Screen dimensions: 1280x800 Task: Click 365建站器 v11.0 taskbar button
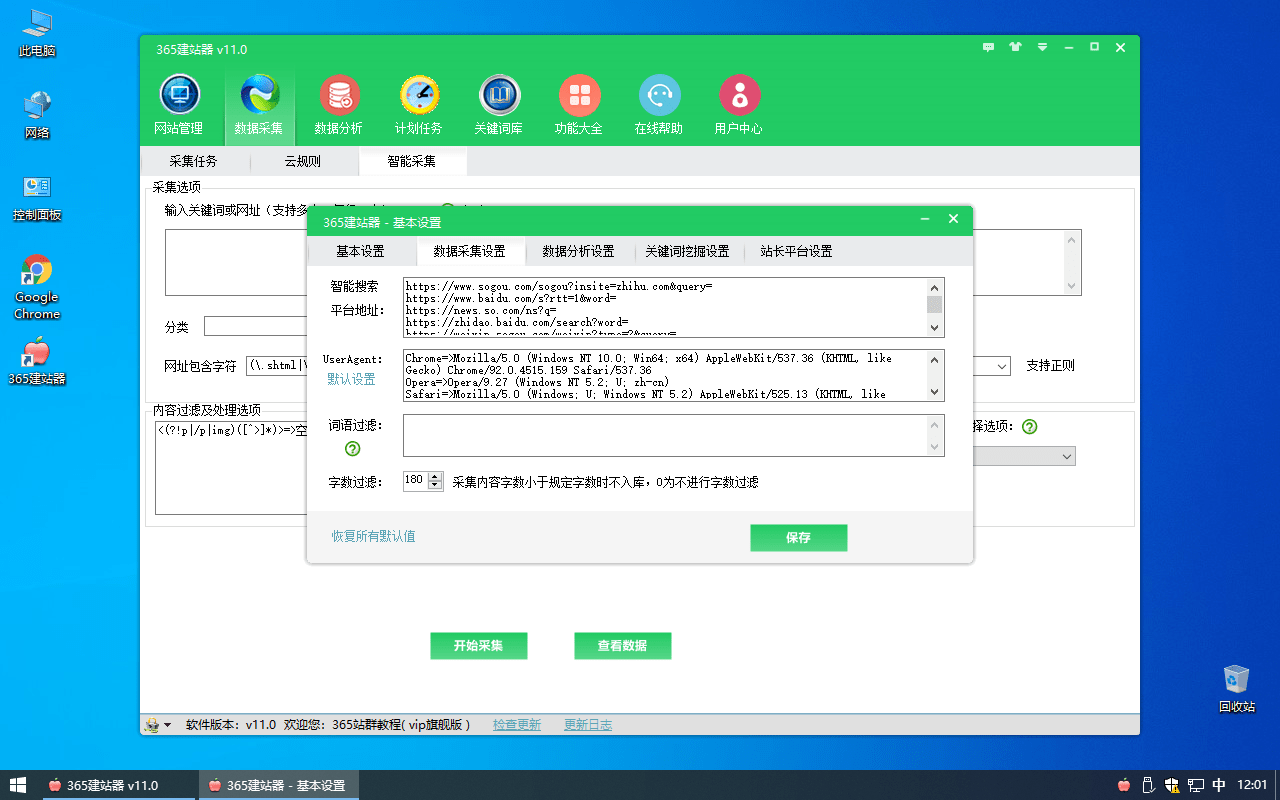(x=118, y=785)
